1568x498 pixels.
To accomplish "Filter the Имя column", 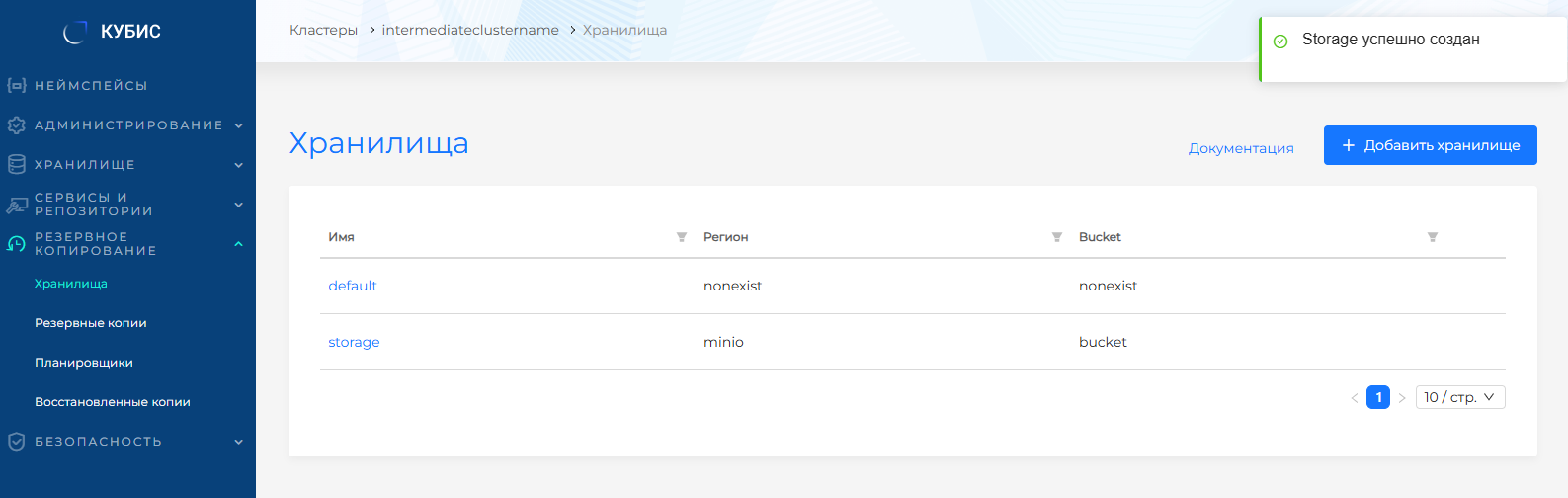I will 681,237.
